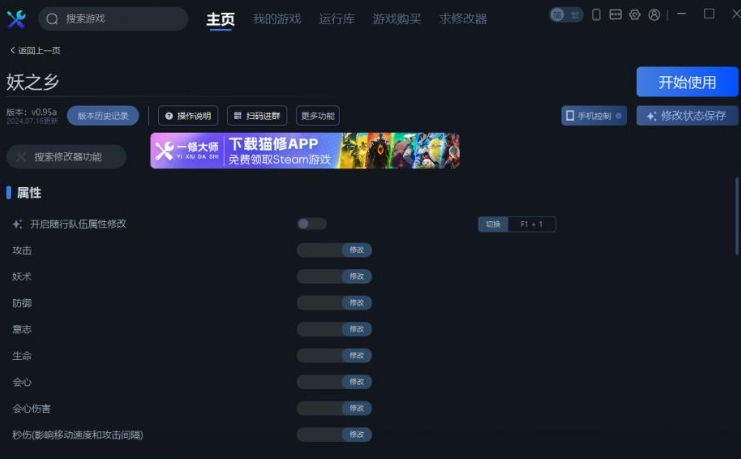Click the 操作说明 help icon button

pos(188,116)
